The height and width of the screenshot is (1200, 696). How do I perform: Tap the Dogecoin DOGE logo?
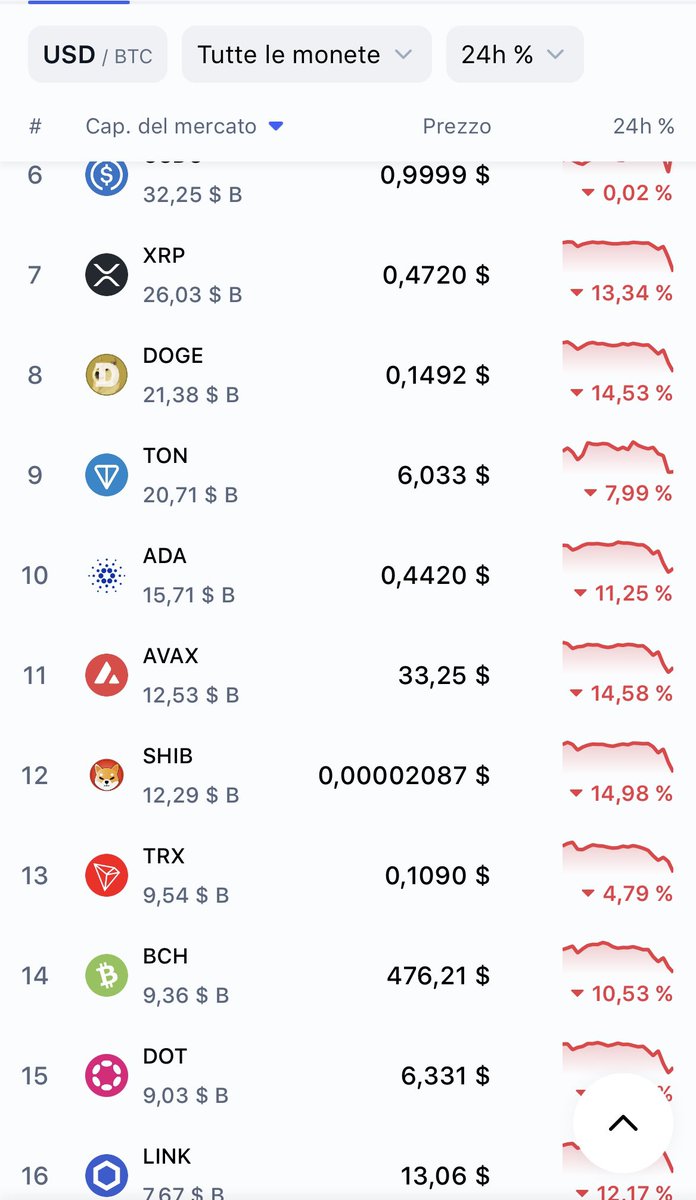[x=106, y=375]
